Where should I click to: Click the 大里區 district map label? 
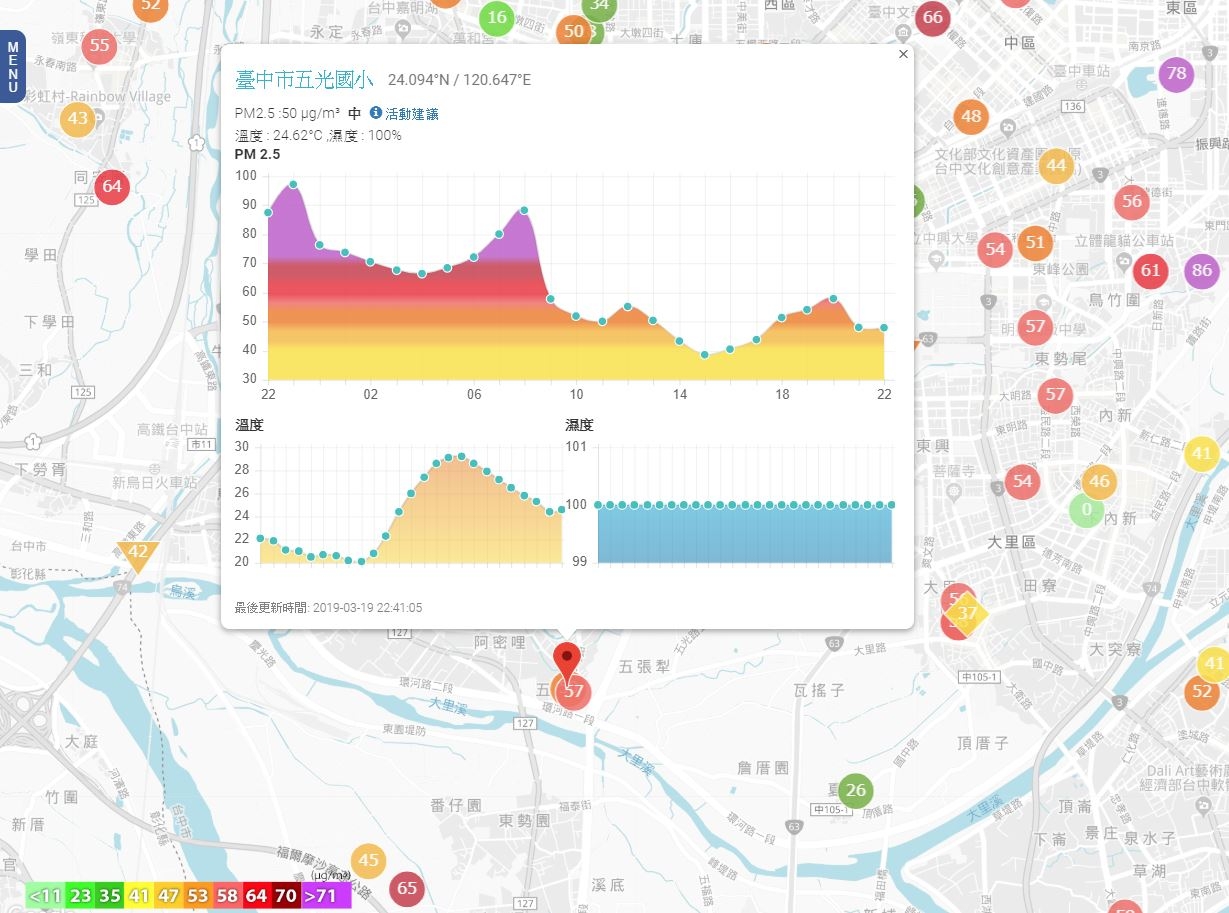click(x=1011, y=542)
